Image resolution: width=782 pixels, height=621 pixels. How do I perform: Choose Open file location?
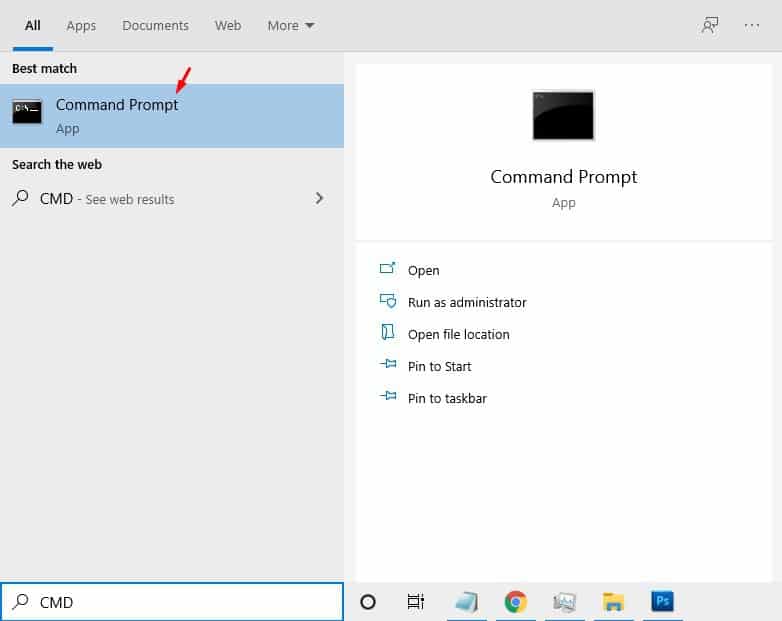(458, 334)
